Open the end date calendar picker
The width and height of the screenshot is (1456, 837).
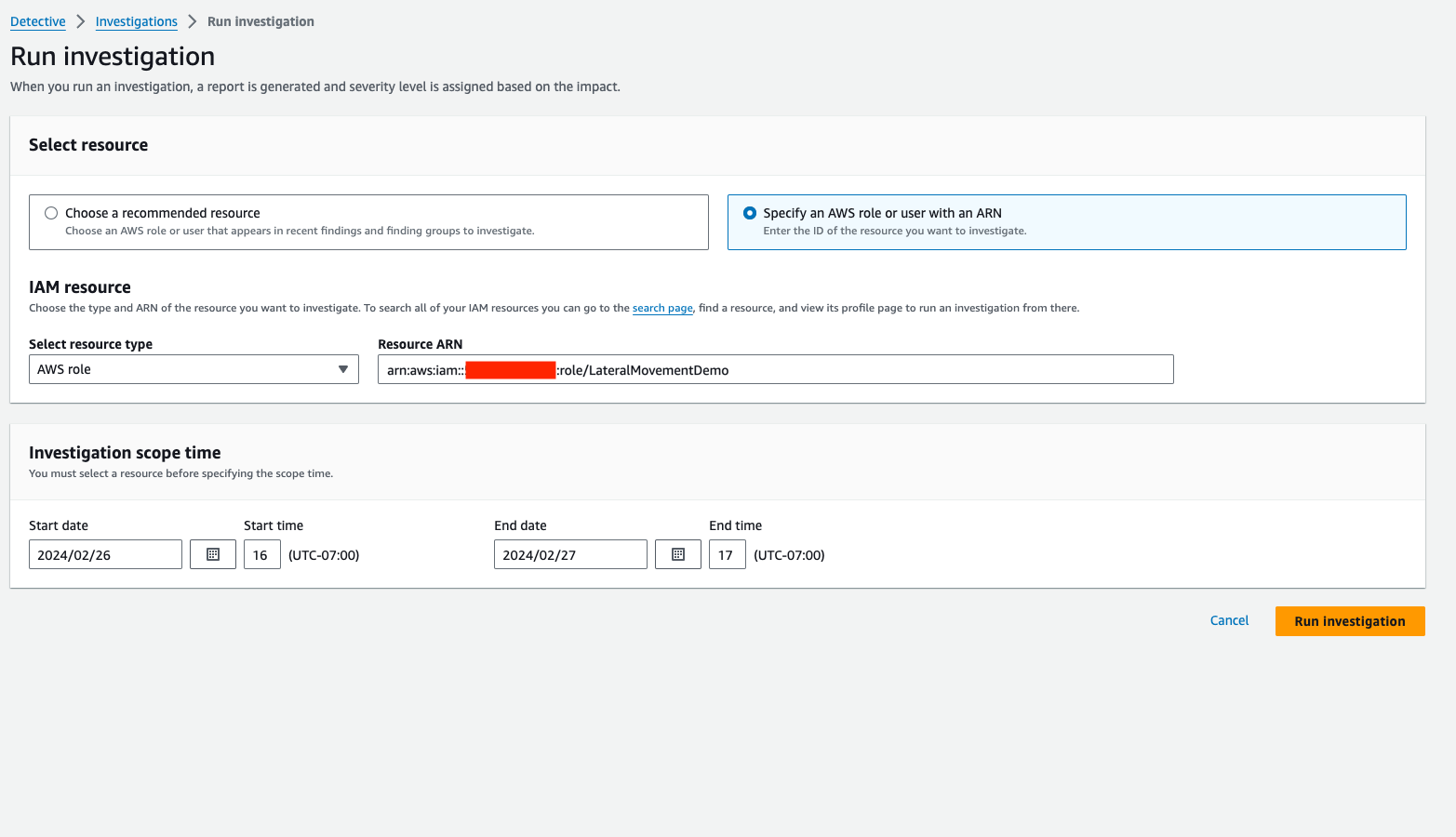click(677, 553)
